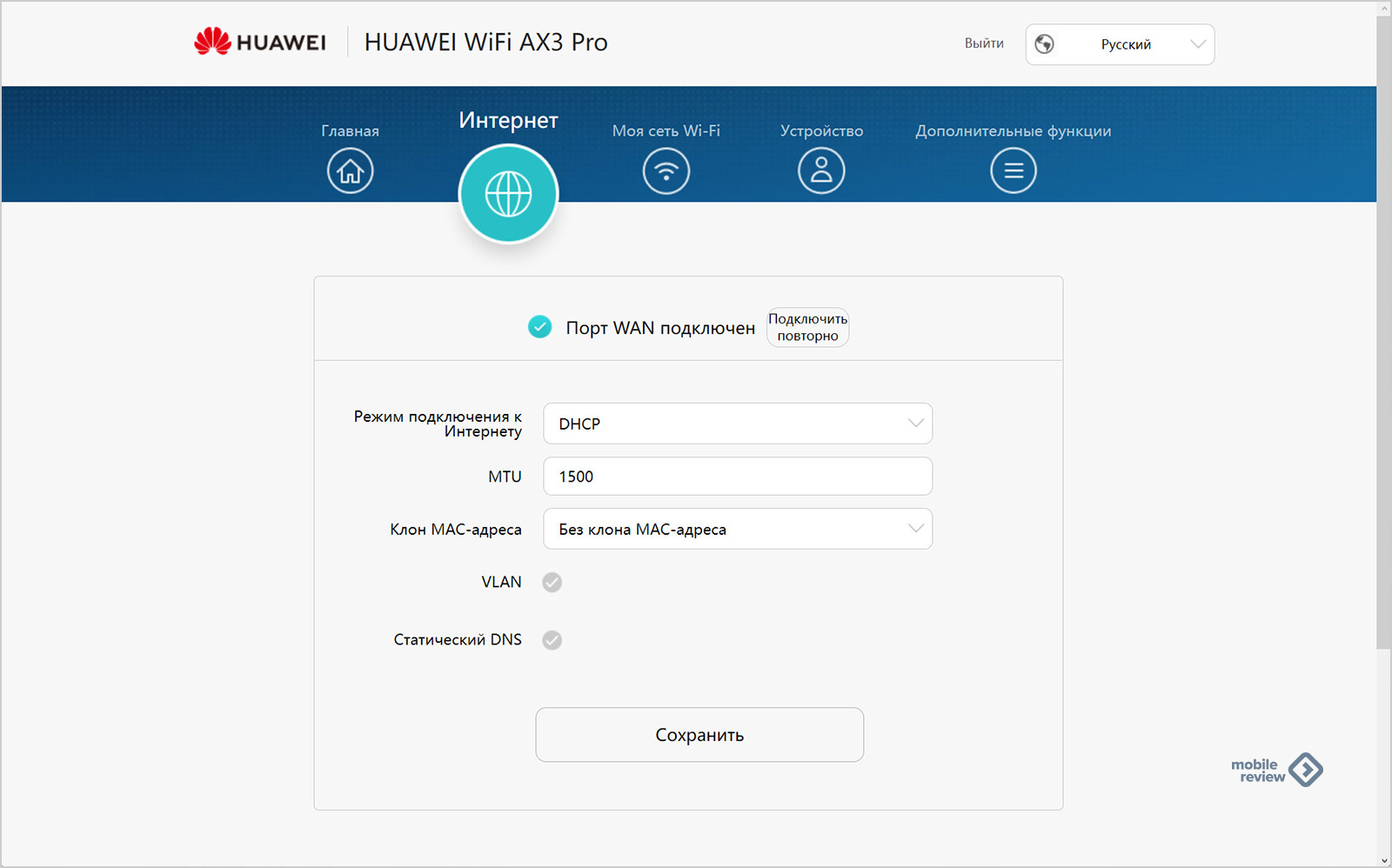Image resolution: width=1392 pixels, height=868 pixels.
Task: Click the MTU label text
Action: [505, 477]
